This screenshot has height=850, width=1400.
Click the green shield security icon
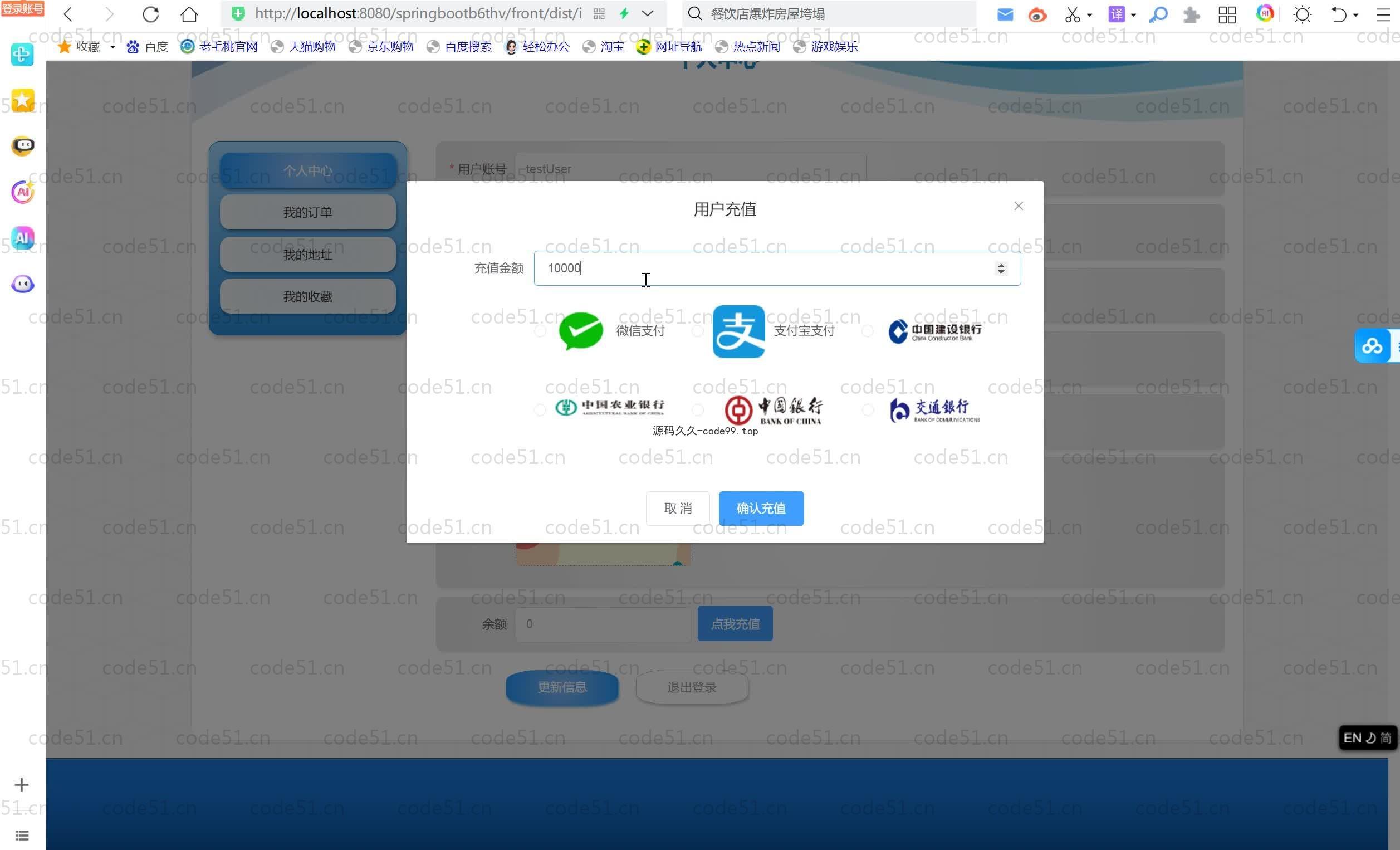coord(238,13)
